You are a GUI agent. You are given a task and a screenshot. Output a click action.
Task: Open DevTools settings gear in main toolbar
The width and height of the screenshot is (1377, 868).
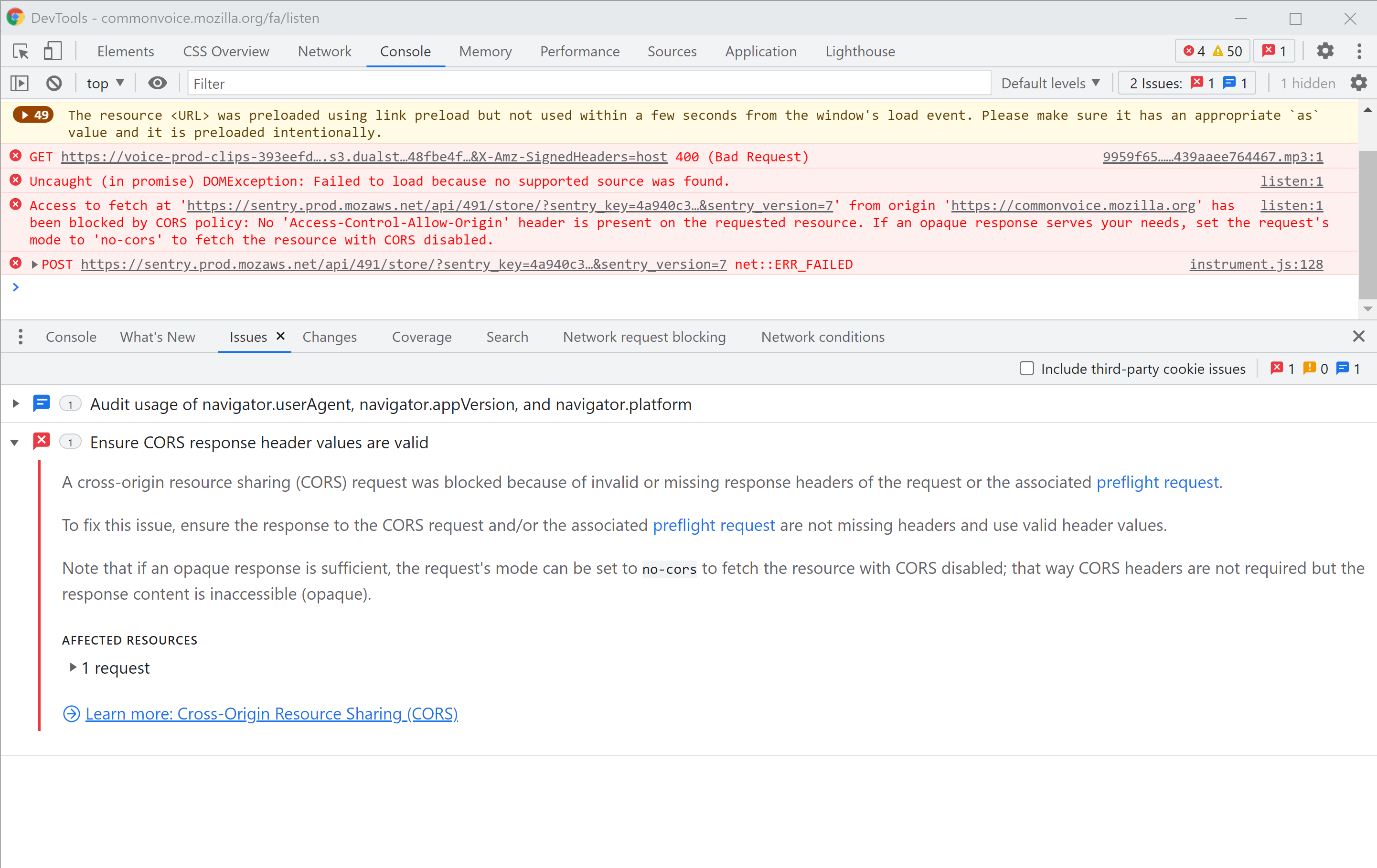click(1325, 51)
